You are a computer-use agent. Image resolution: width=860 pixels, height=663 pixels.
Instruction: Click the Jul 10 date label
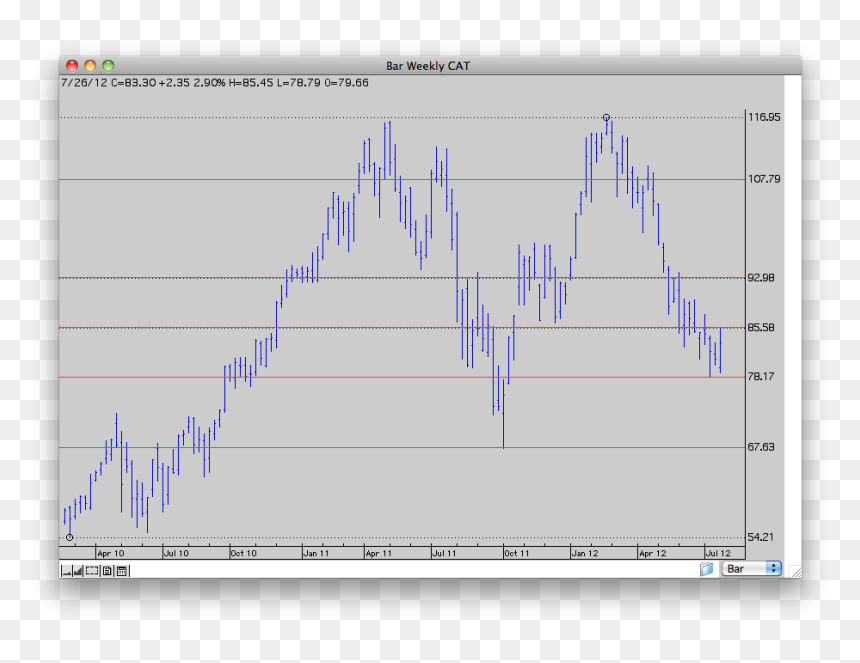(x=176, y=553)
